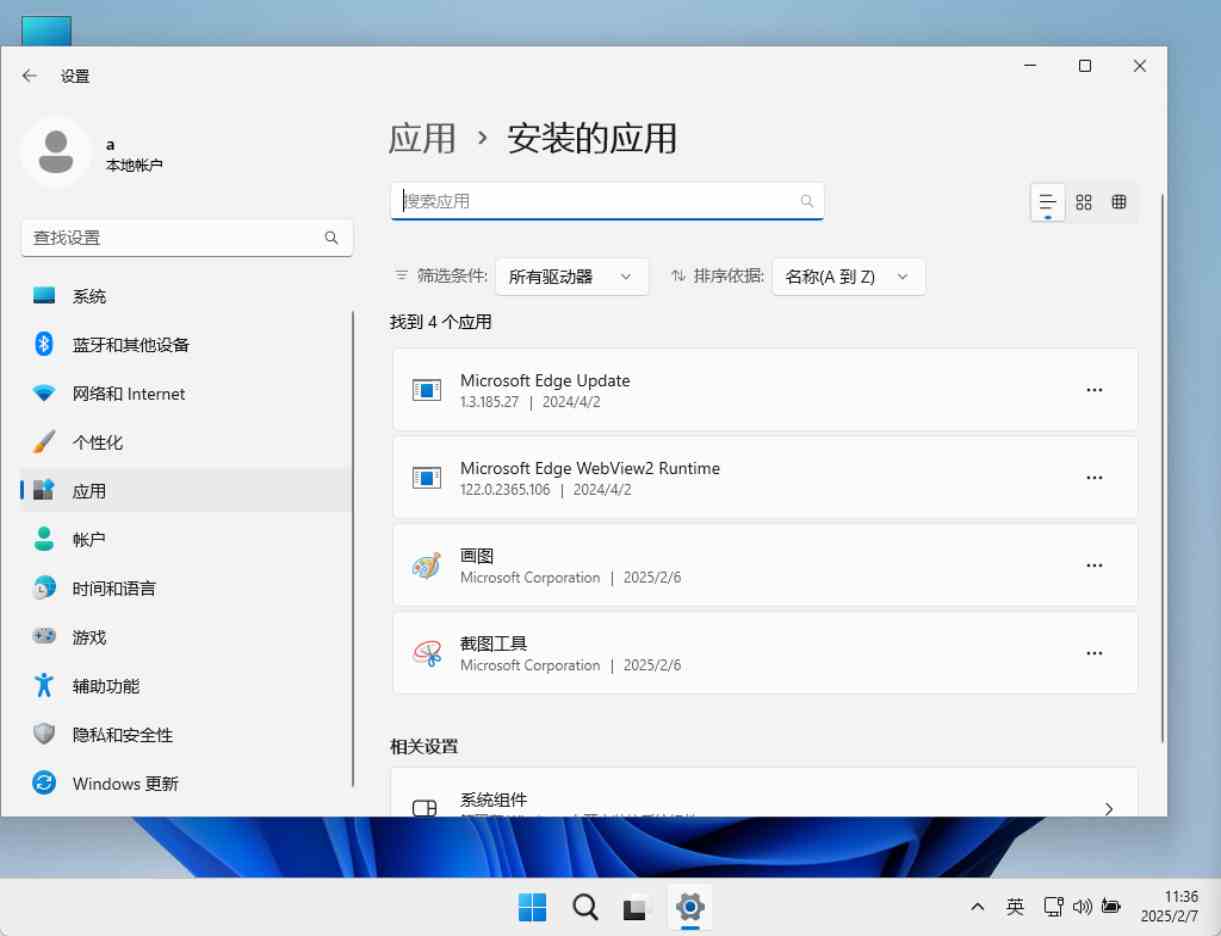Select Windows 更新 in the sidebar
This screenshot has height=936, width=1221.
pos(186,783)
